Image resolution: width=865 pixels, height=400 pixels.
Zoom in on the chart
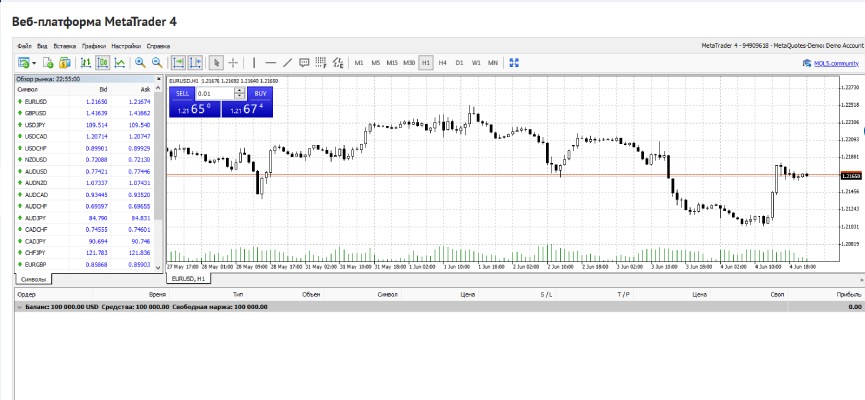tap(140, 63)
